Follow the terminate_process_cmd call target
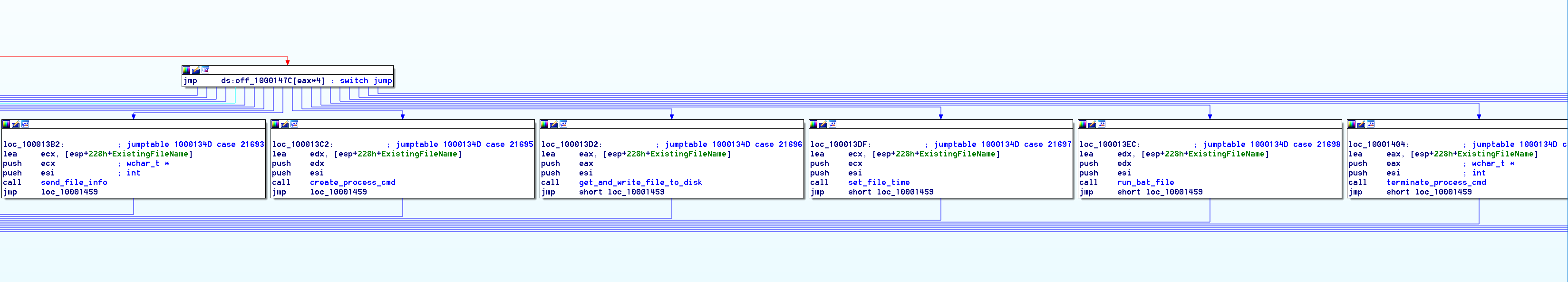The image size is (1568, 282). 1436,183
